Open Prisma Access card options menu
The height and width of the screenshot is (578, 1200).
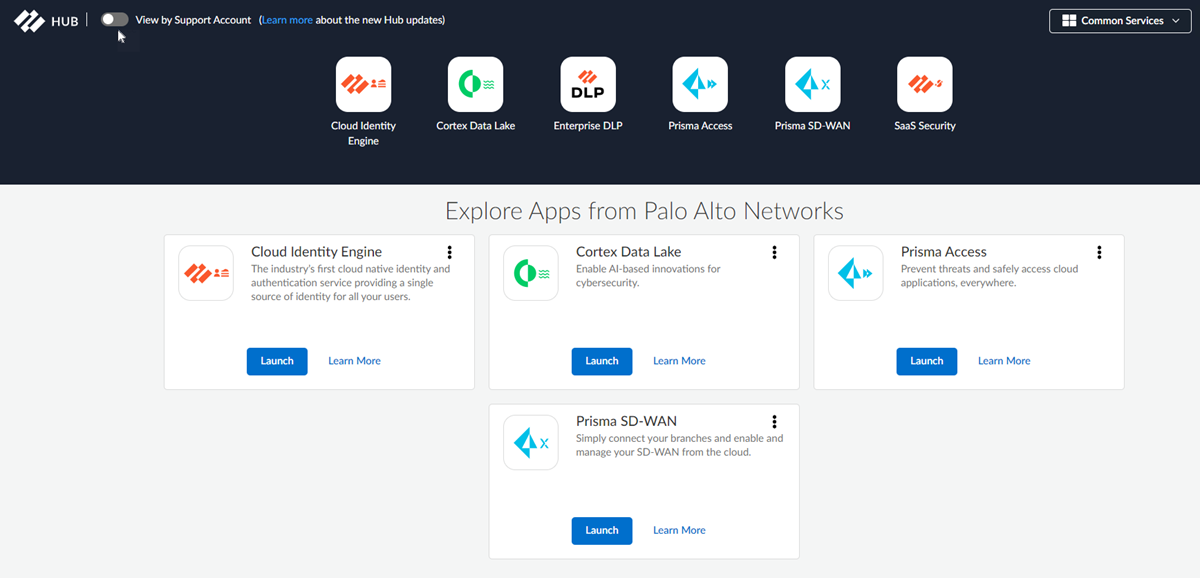tap(1099, 253)
